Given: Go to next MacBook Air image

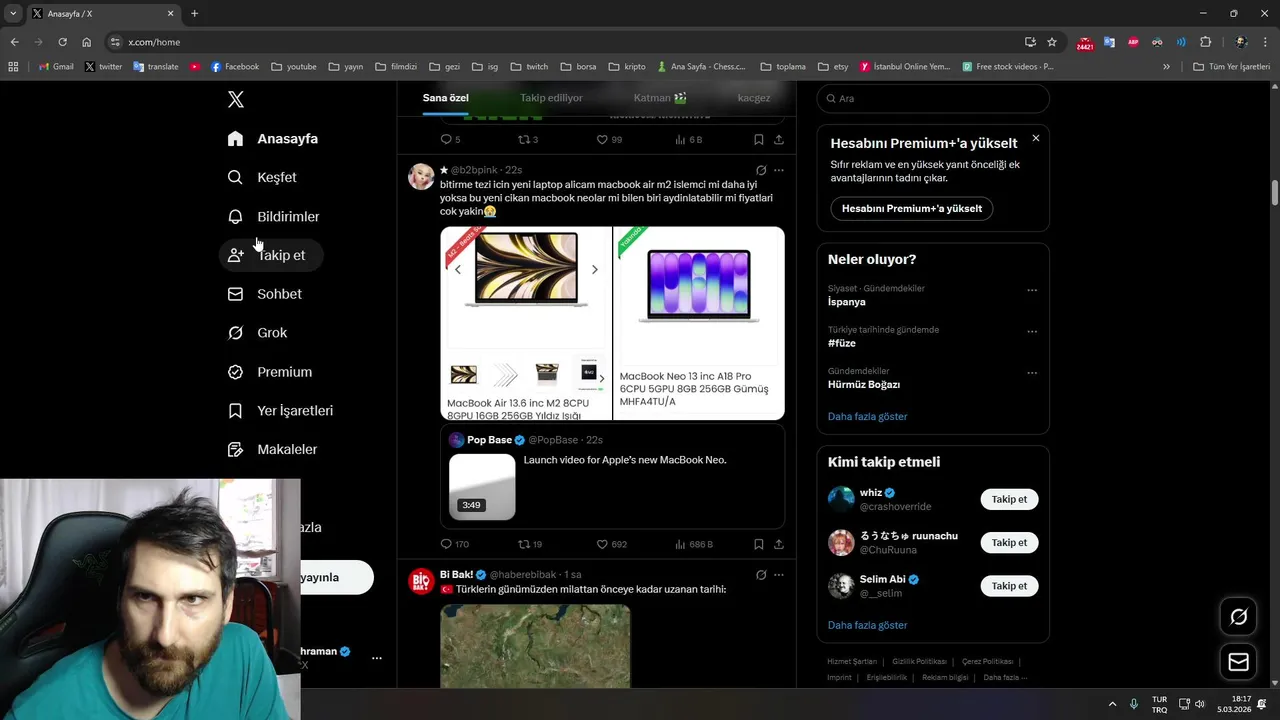Looking at the screenshot, I should click(x=594, y=269).
